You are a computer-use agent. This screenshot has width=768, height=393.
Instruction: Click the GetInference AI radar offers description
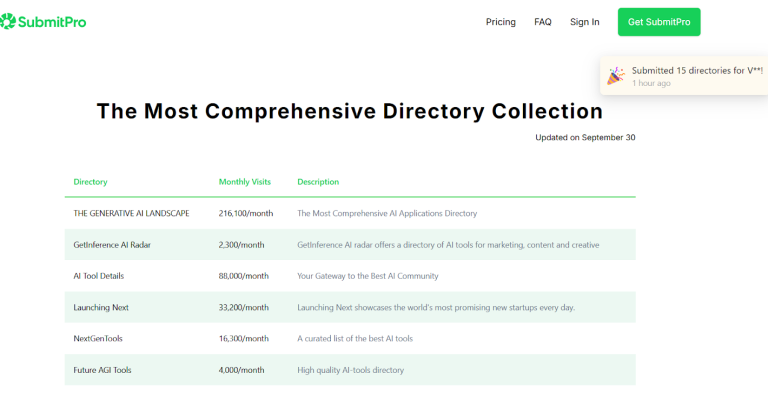coord(448,245)
